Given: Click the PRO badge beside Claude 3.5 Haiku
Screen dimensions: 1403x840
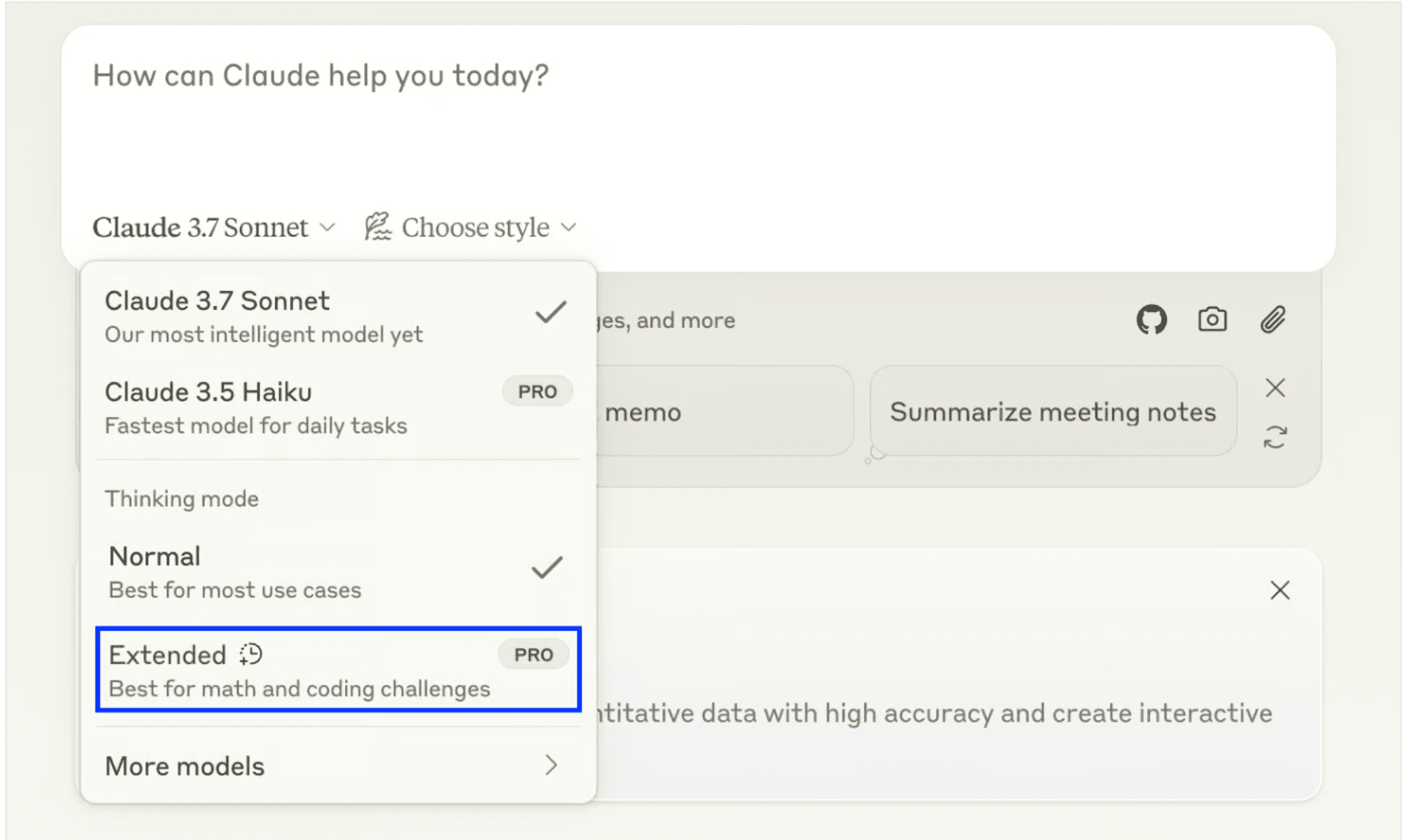Looking at the screenshot, I should 537,391.
